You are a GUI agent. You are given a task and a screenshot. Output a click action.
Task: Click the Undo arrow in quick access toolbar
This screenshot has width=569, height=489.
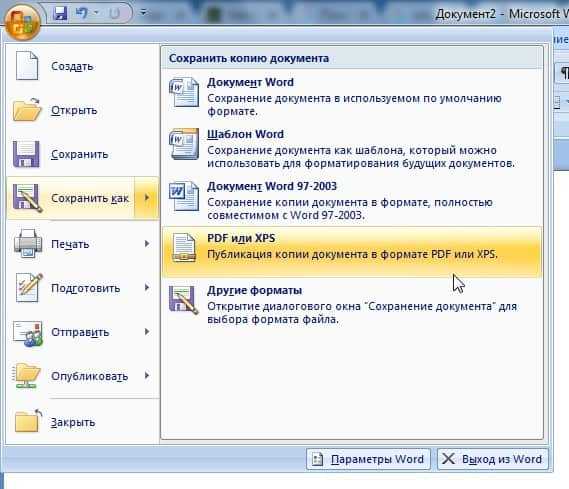point(82,13)
